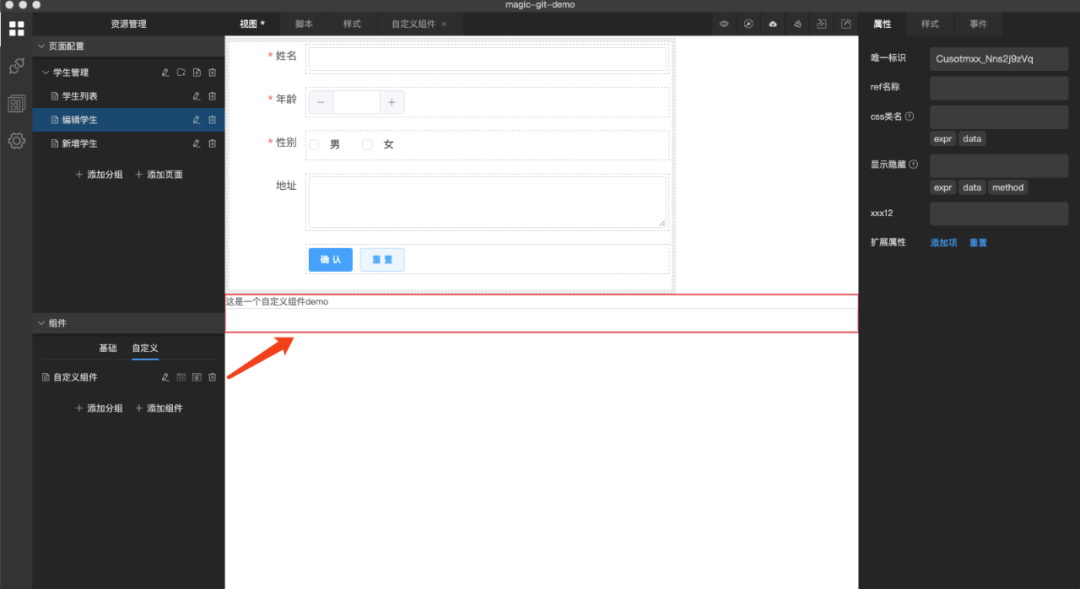This screenshot has height=589, width=1080.
Task: Select the 男 radio button
Action: [314, 145]
